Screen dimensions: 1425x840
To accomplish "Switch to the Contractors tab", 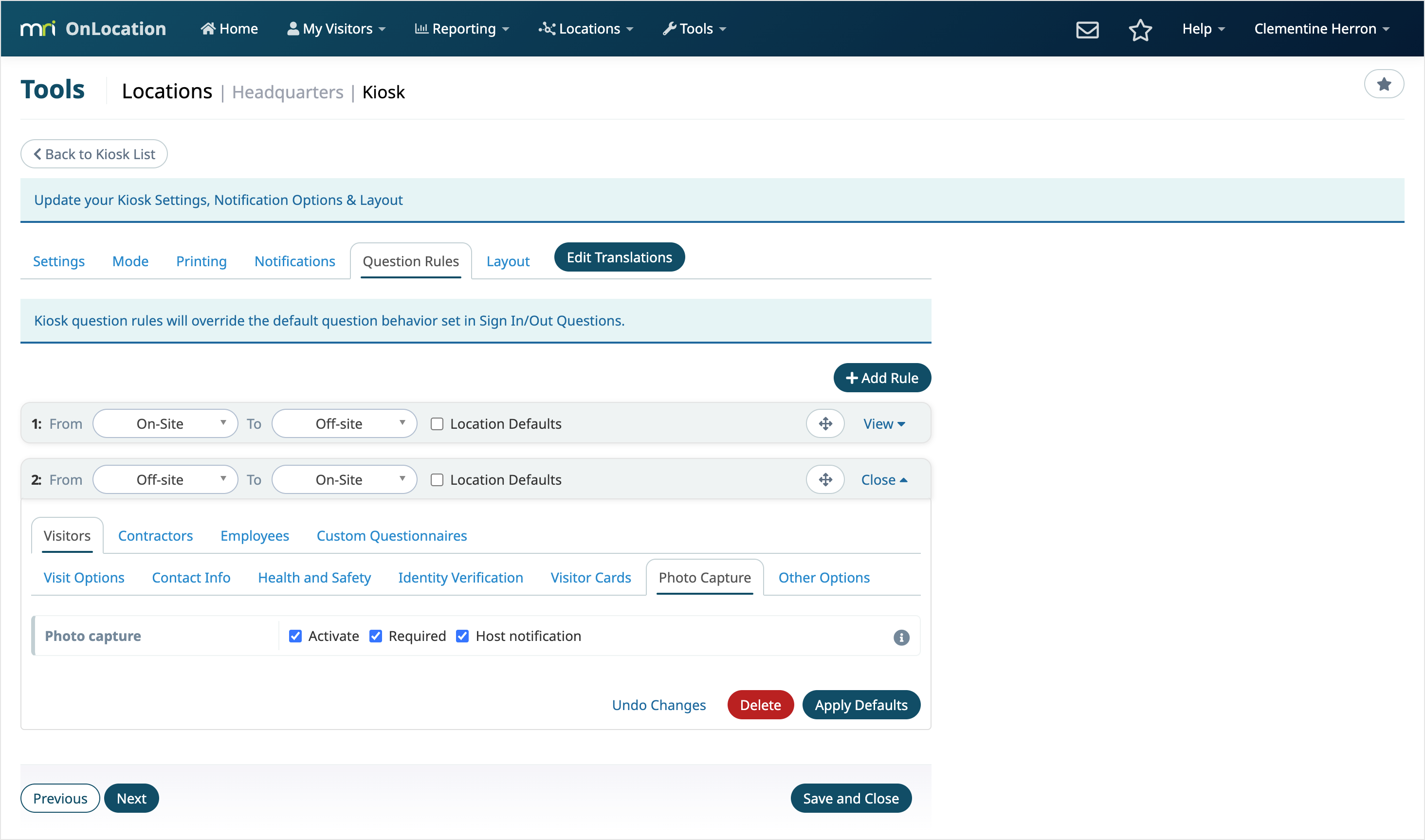I will pos(155,535).
